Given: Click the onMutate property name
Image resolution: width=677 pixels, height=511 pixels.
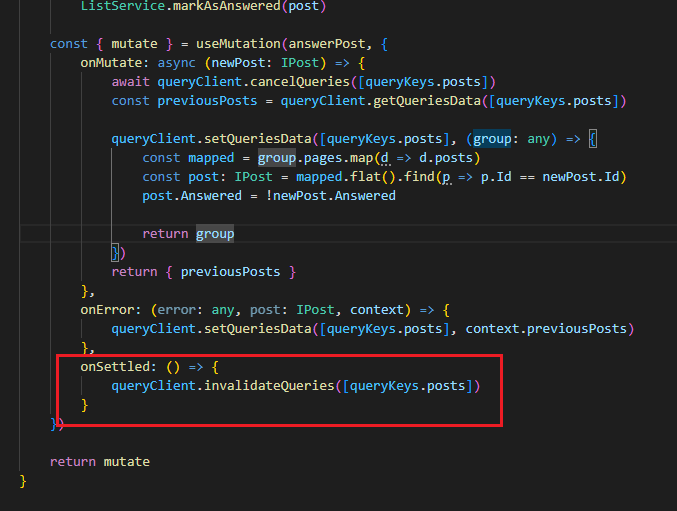Looking at the screenshot, I should (x=111, y=62).
